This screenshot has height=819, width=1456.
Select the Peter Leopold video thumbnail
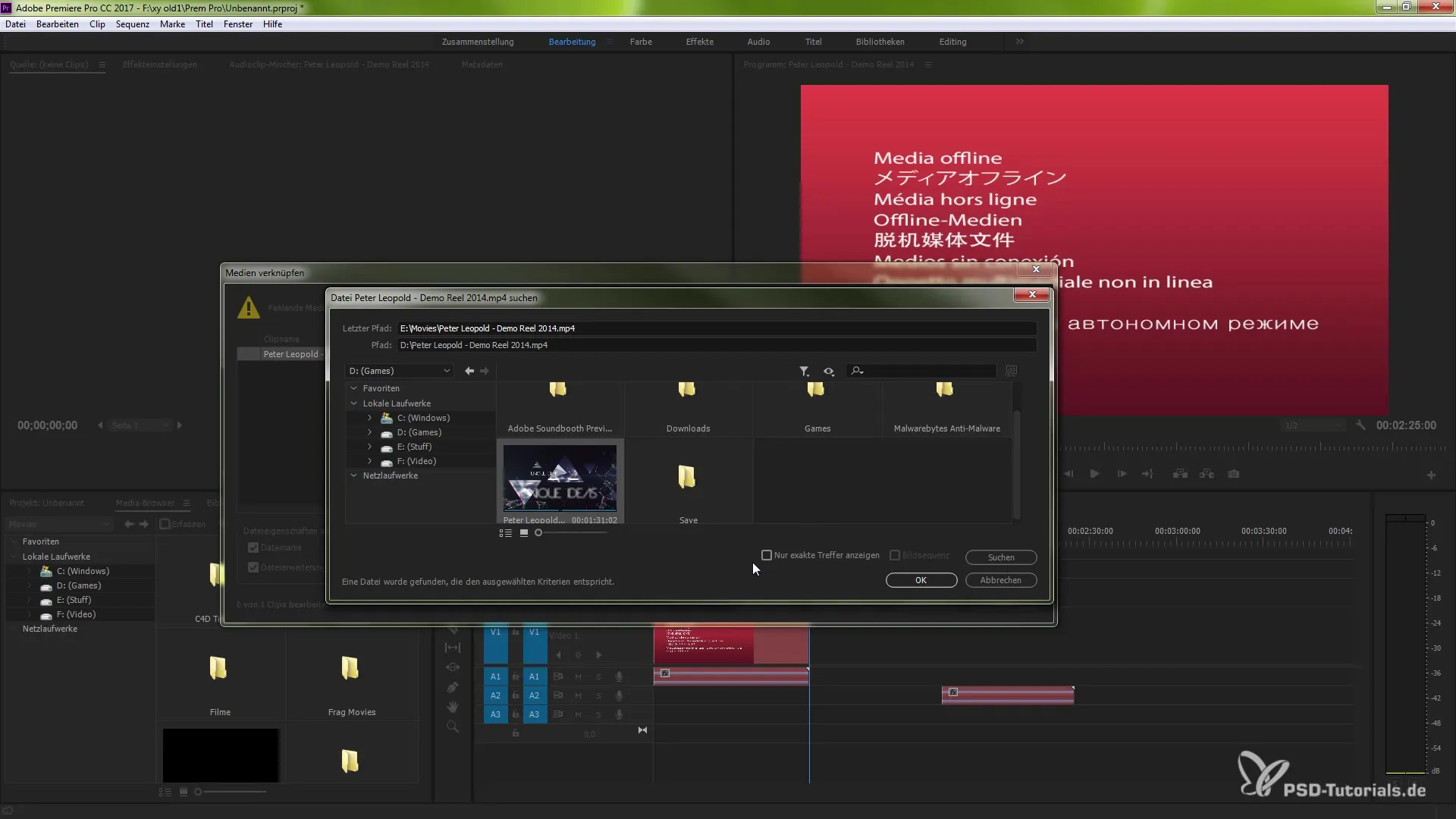[x=560, y=478]
